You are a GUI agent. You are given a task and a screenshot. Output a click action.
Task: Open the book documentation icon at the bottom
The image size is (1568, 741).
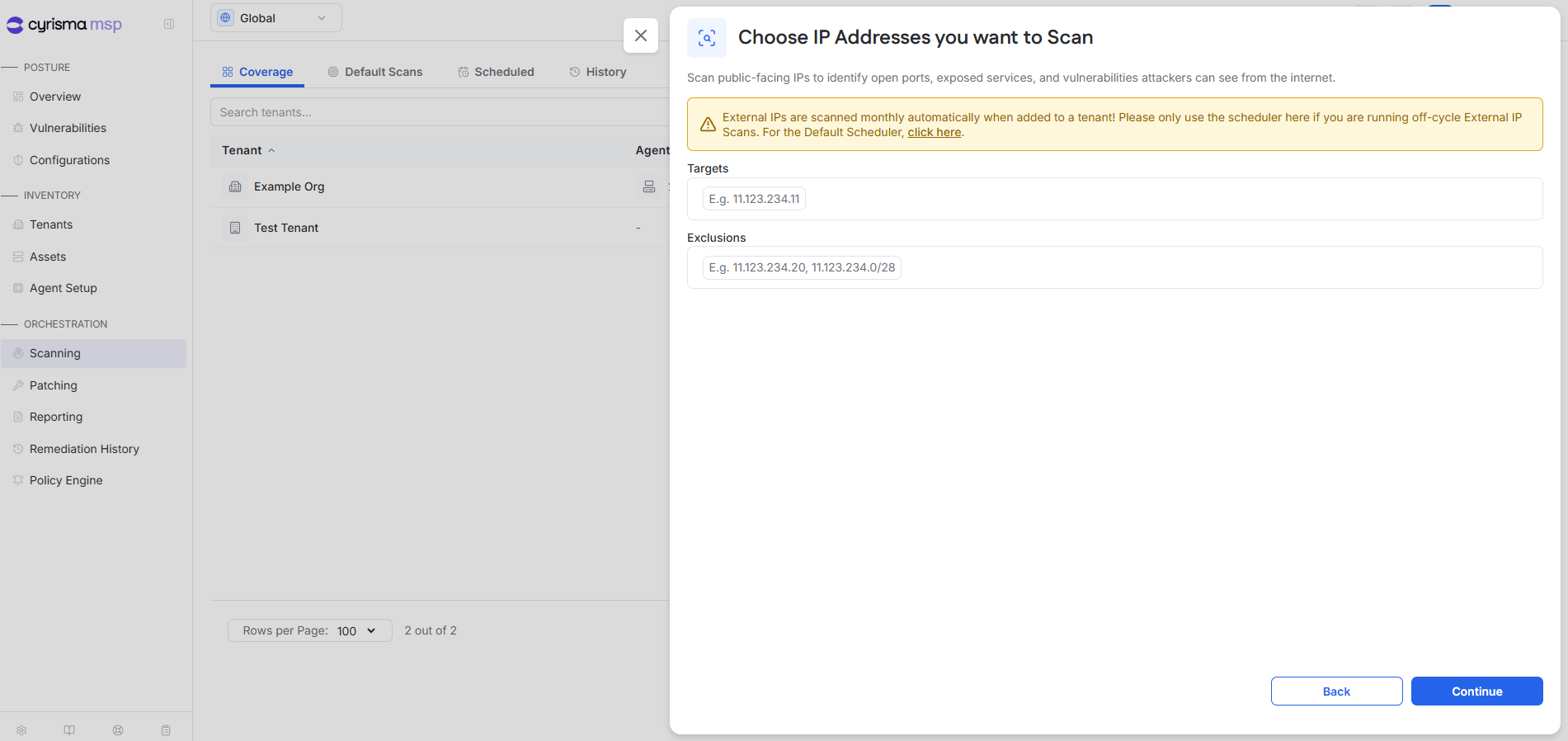[69, 730]
